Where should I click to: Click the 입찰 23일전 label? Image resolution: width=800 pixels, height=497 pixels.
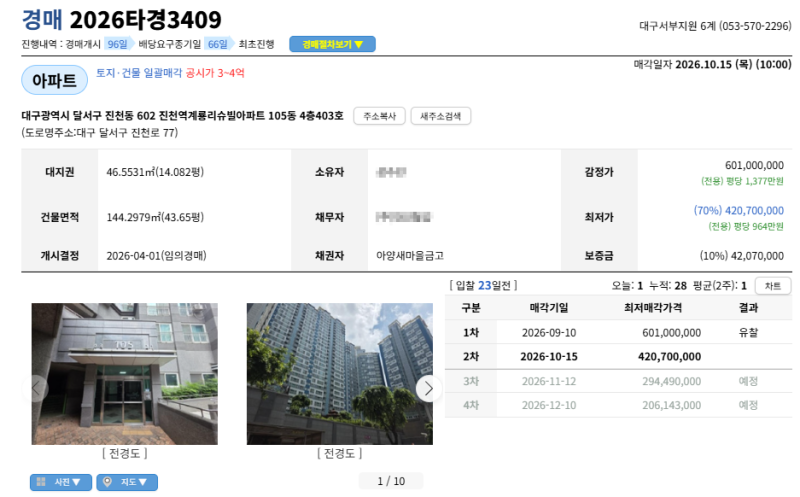pos(483,286)
